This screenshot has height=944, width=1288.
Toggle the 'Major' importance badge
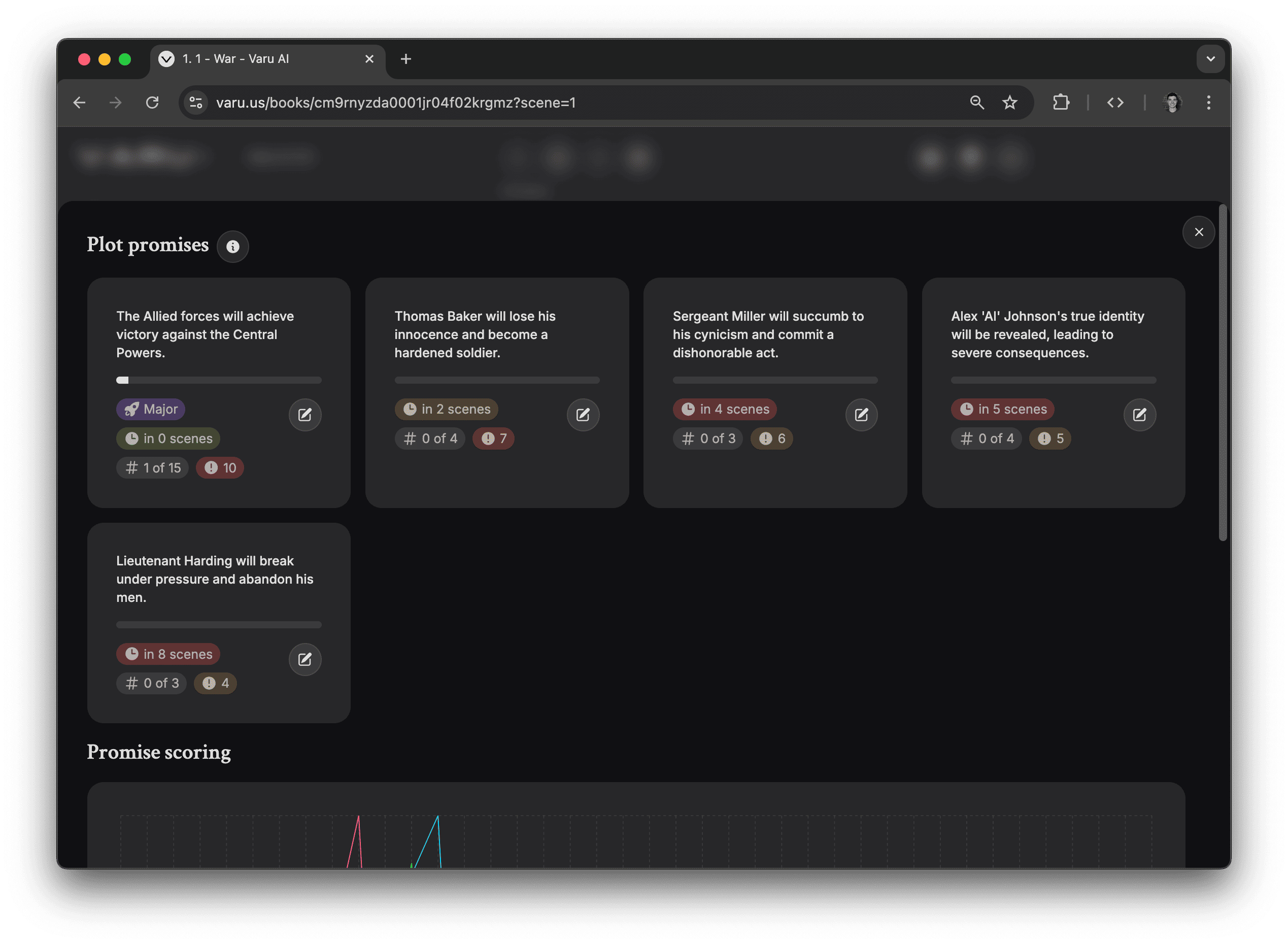click(x=150, y=409)
